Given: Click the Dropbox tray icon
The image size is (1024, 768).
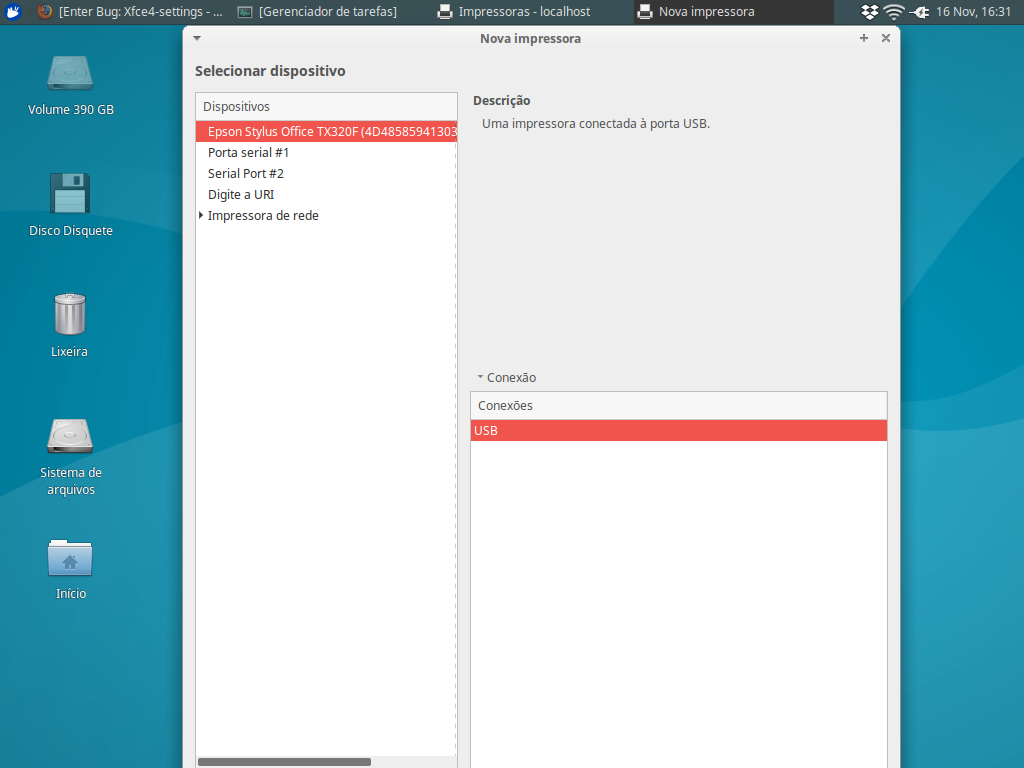Looking at the screenshot, I should pos(870,12).
